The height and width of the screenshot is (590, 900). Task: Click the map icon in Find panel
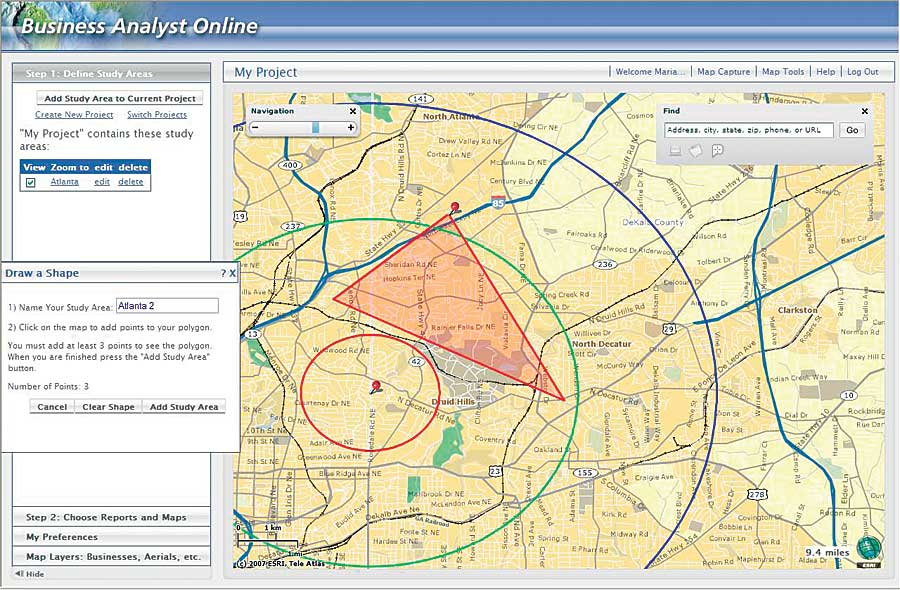pos(696,151)
